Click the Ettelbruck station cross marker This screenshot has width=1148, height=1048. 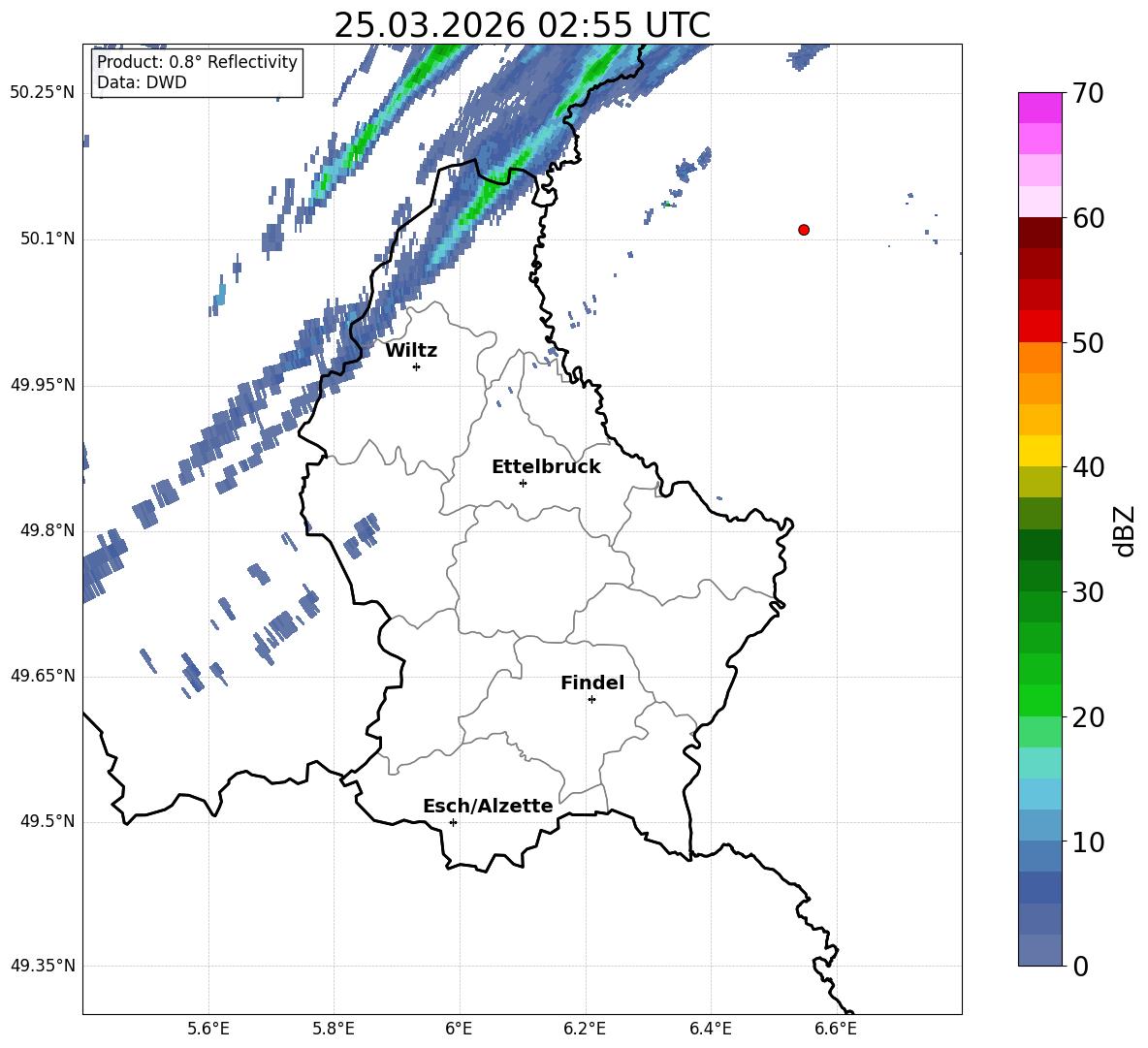pyautogui.click(x=523, y=483)
